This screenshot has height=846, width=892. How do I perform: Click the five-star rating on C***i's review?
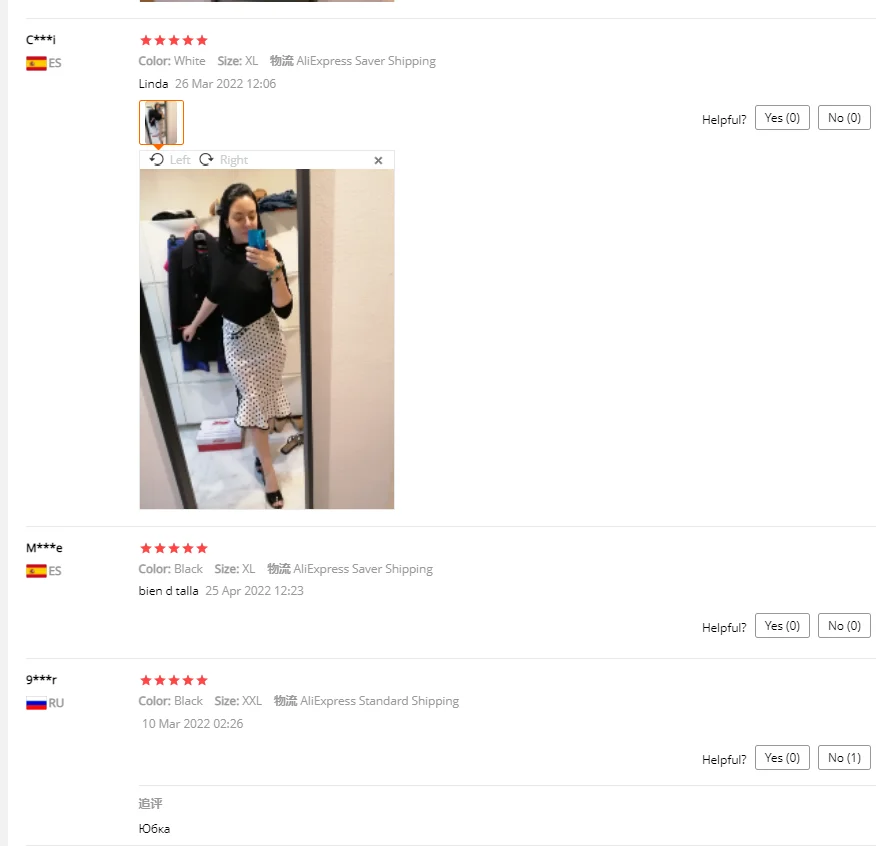point(174,40)
